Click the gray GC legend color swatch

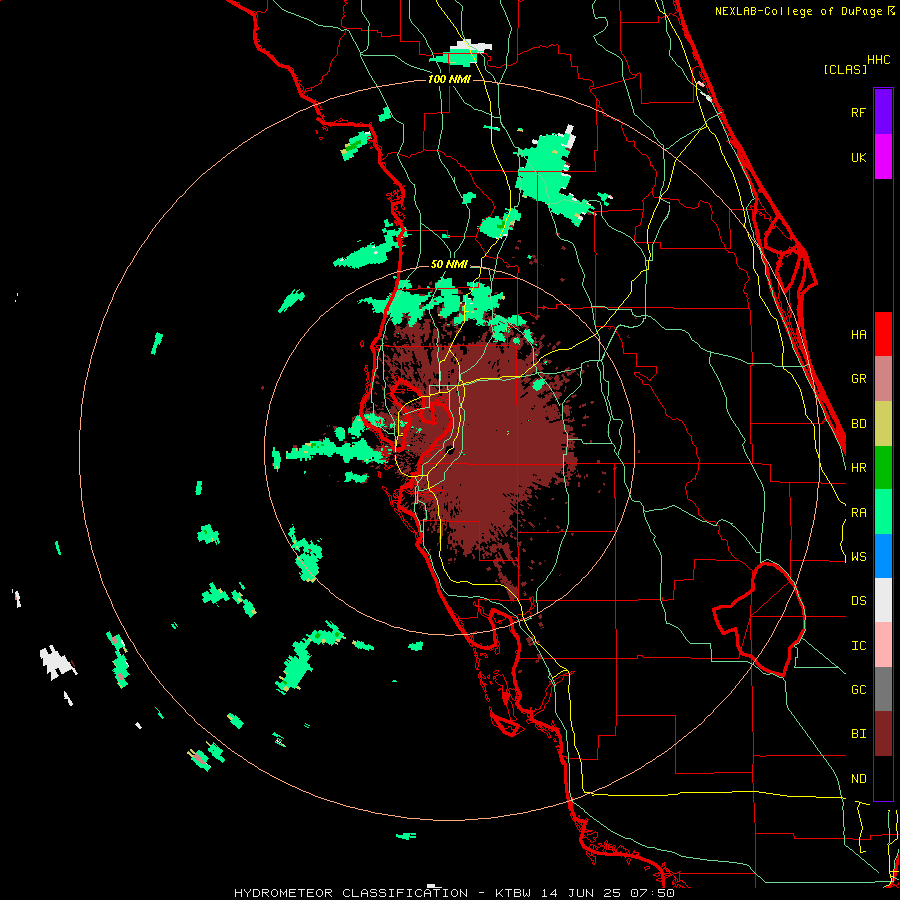(883, 689)
